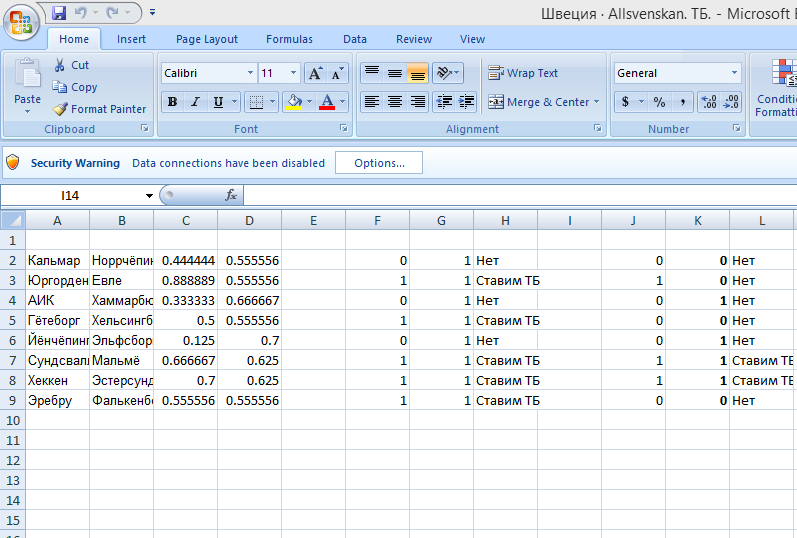
Task: Open Alignment dialog launcher
Action: (598, 129)
